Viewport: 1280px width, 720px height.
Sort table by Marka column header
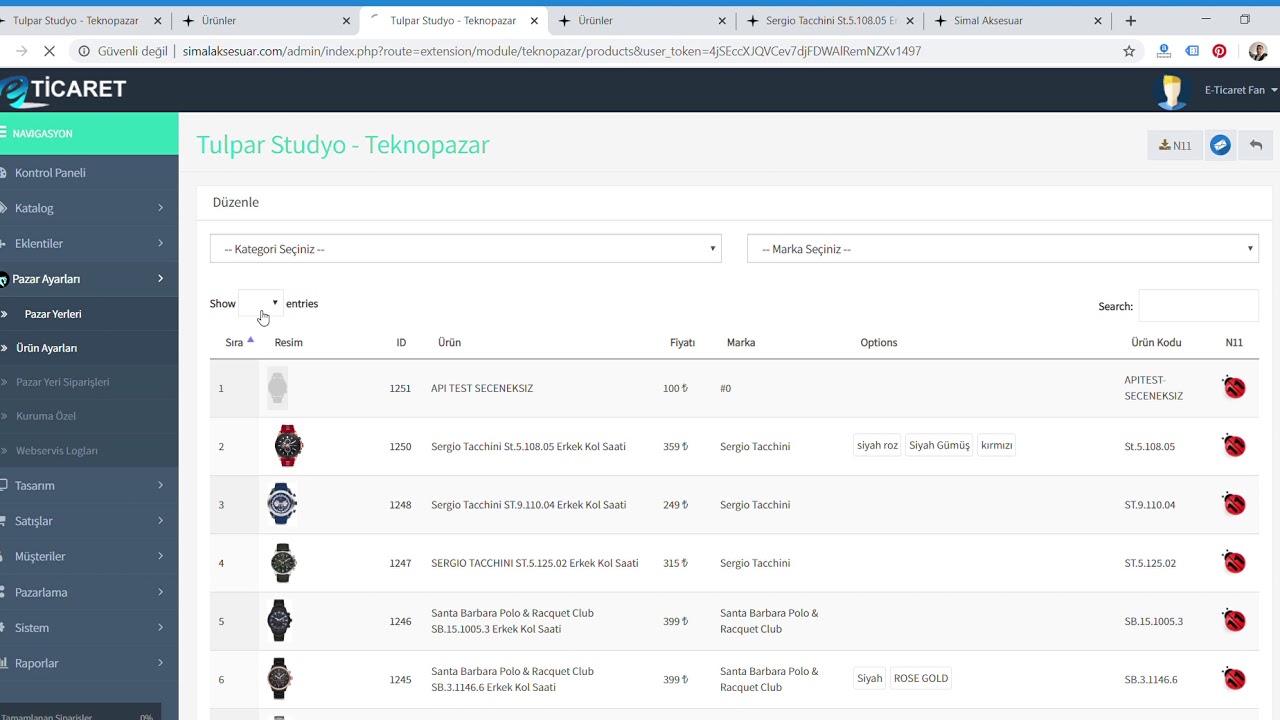click(741, 342)
